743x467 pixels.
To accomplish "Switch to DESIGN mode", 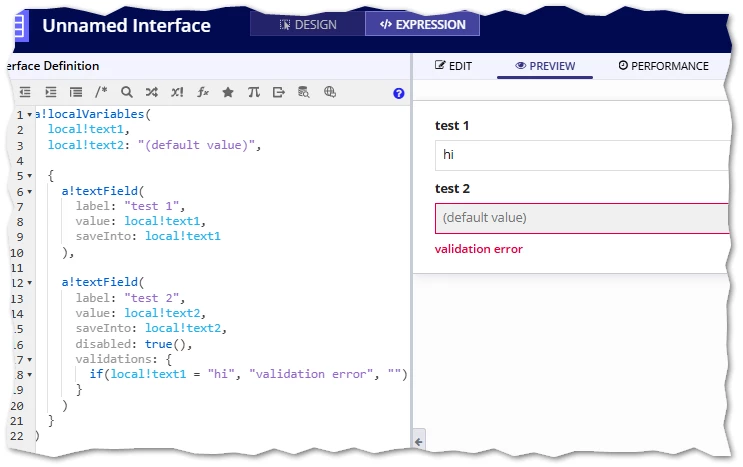I will [308, 25].
